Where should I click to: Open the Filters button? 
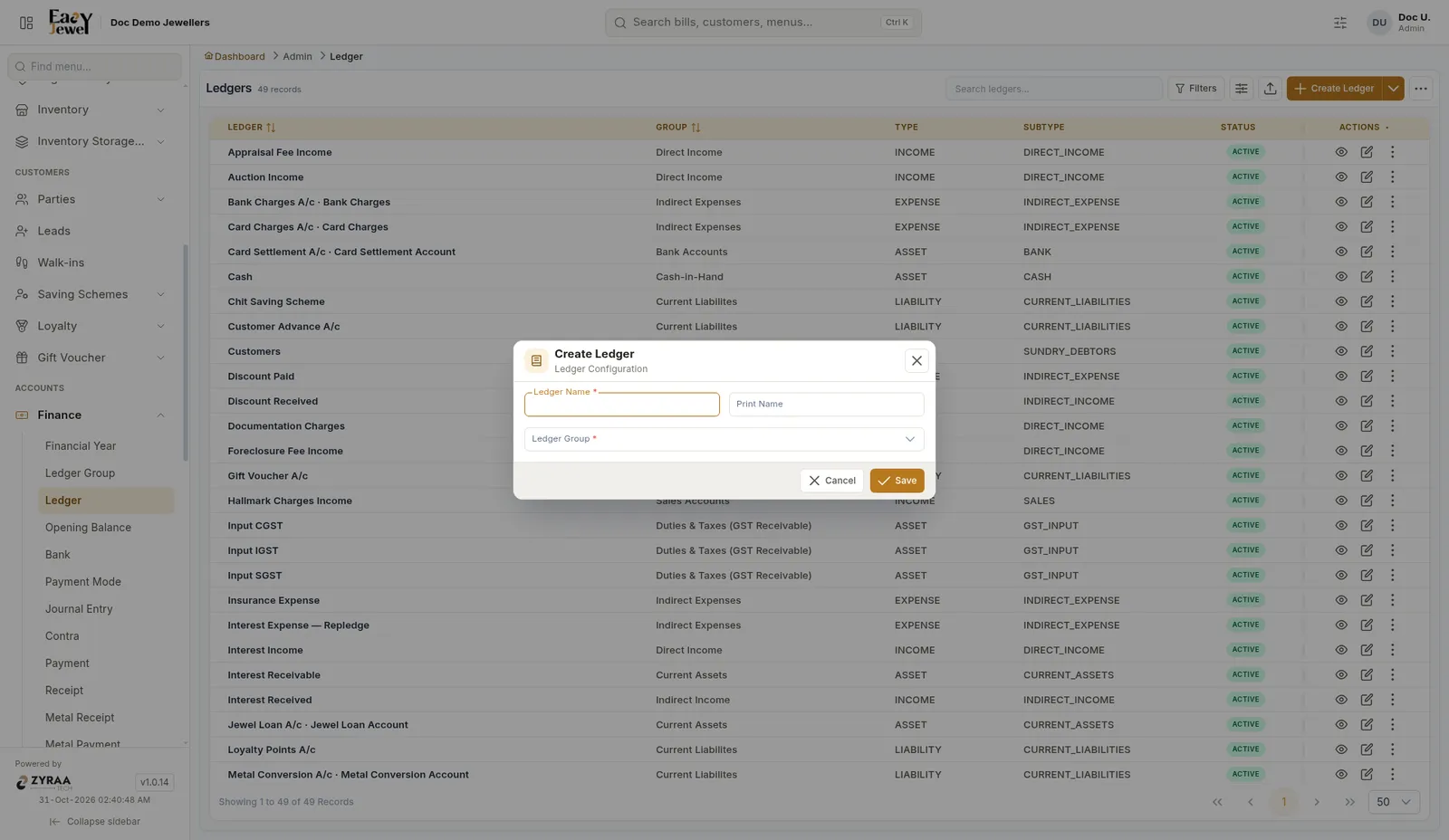point(1196,89)
